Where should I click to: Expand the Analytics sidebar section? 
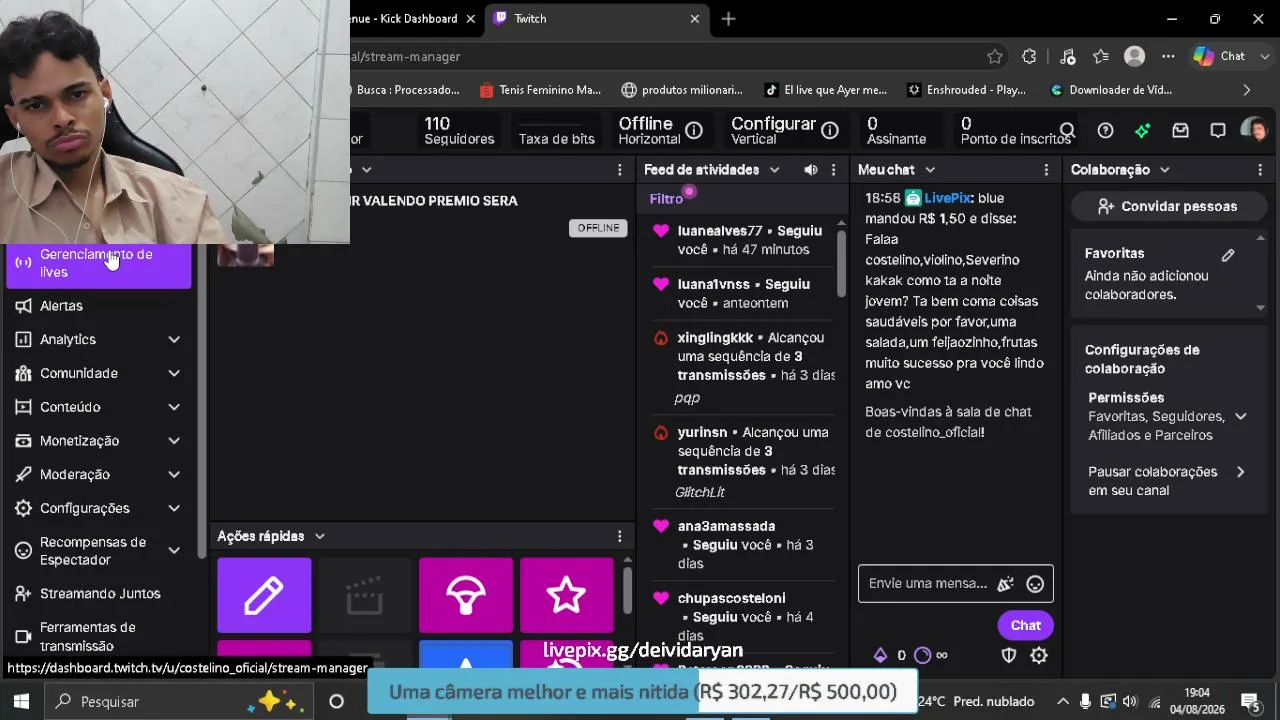point(174,340)
